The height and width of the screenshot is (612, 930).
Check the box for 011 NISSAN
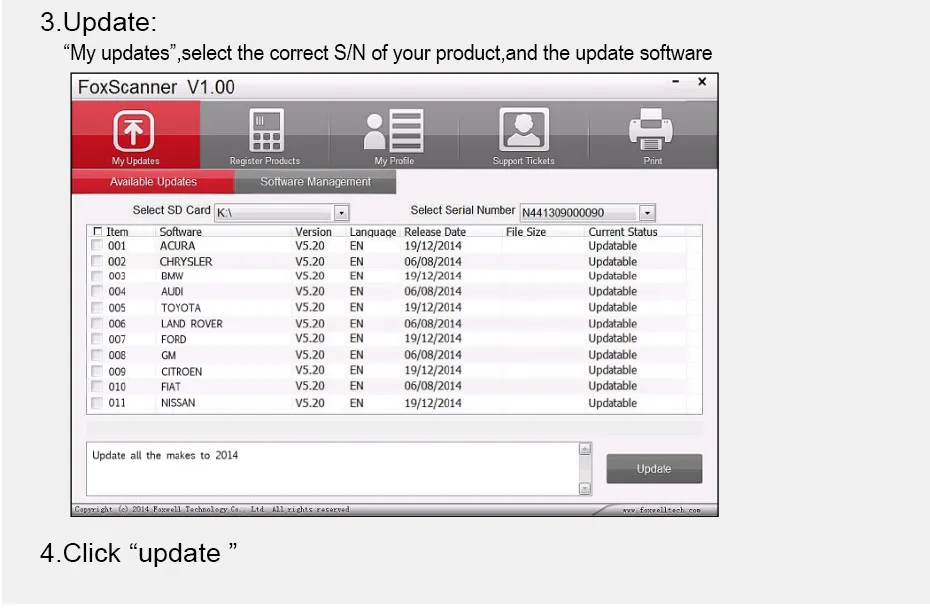coord(96,403)
